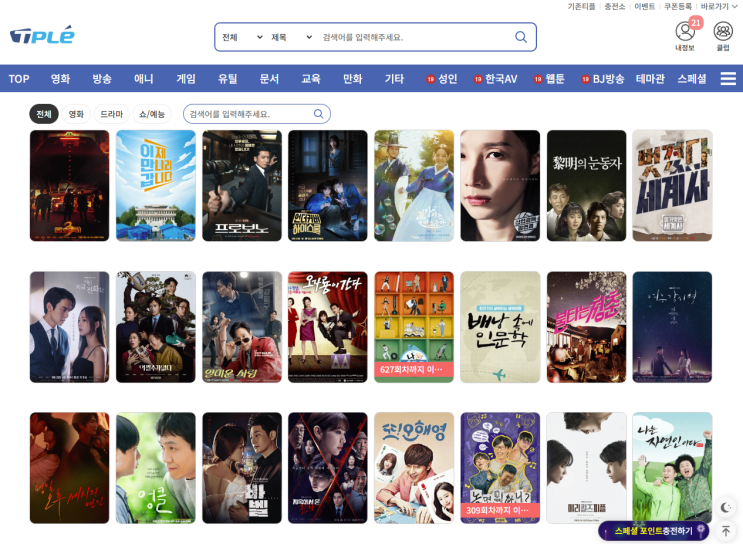743x544 pixels.
Task: Open the 이제 만나러 갑니다 poster
Action: coord(155,186)
